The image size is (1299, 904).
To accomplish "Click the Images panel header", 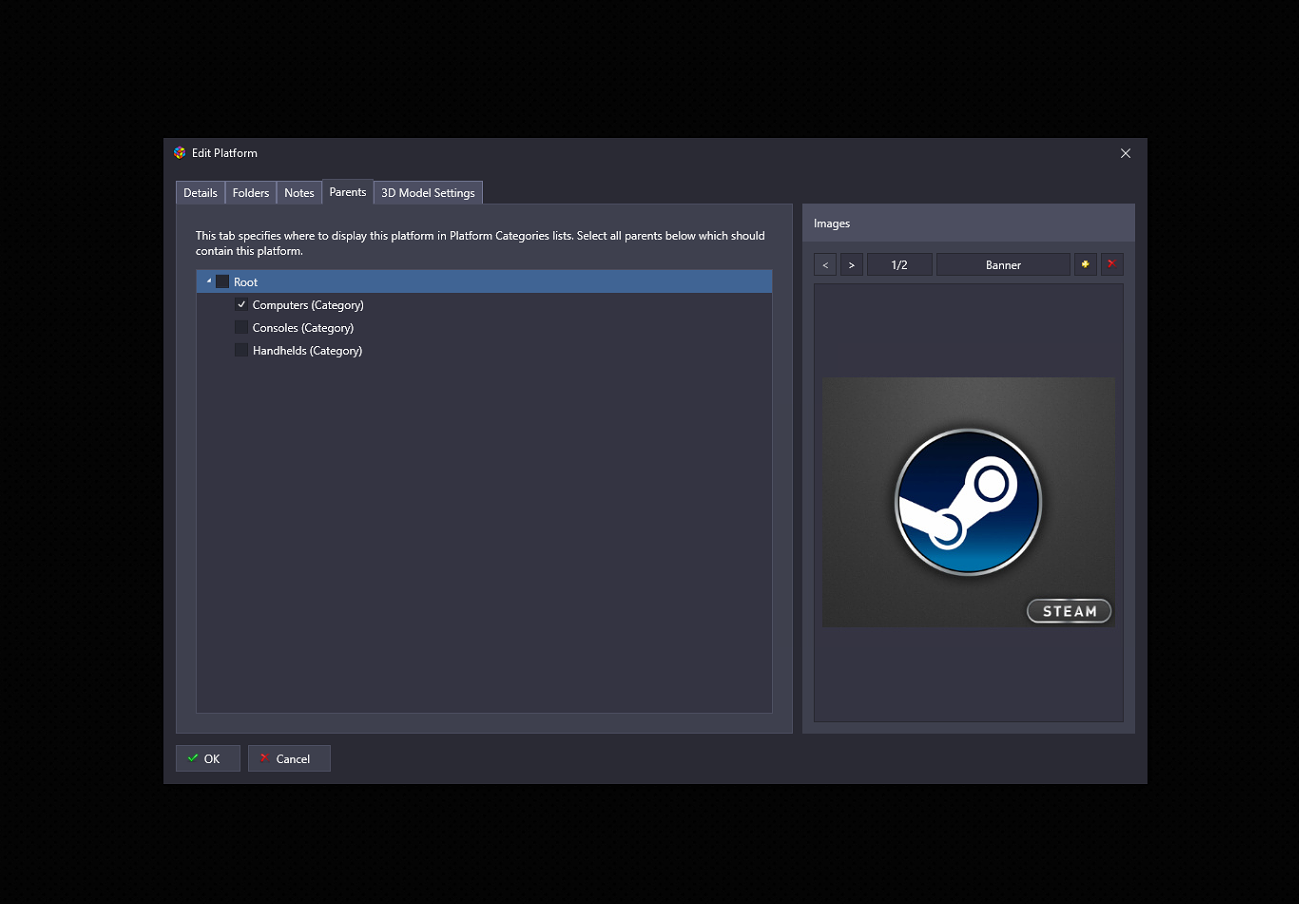I will point(968,223).
